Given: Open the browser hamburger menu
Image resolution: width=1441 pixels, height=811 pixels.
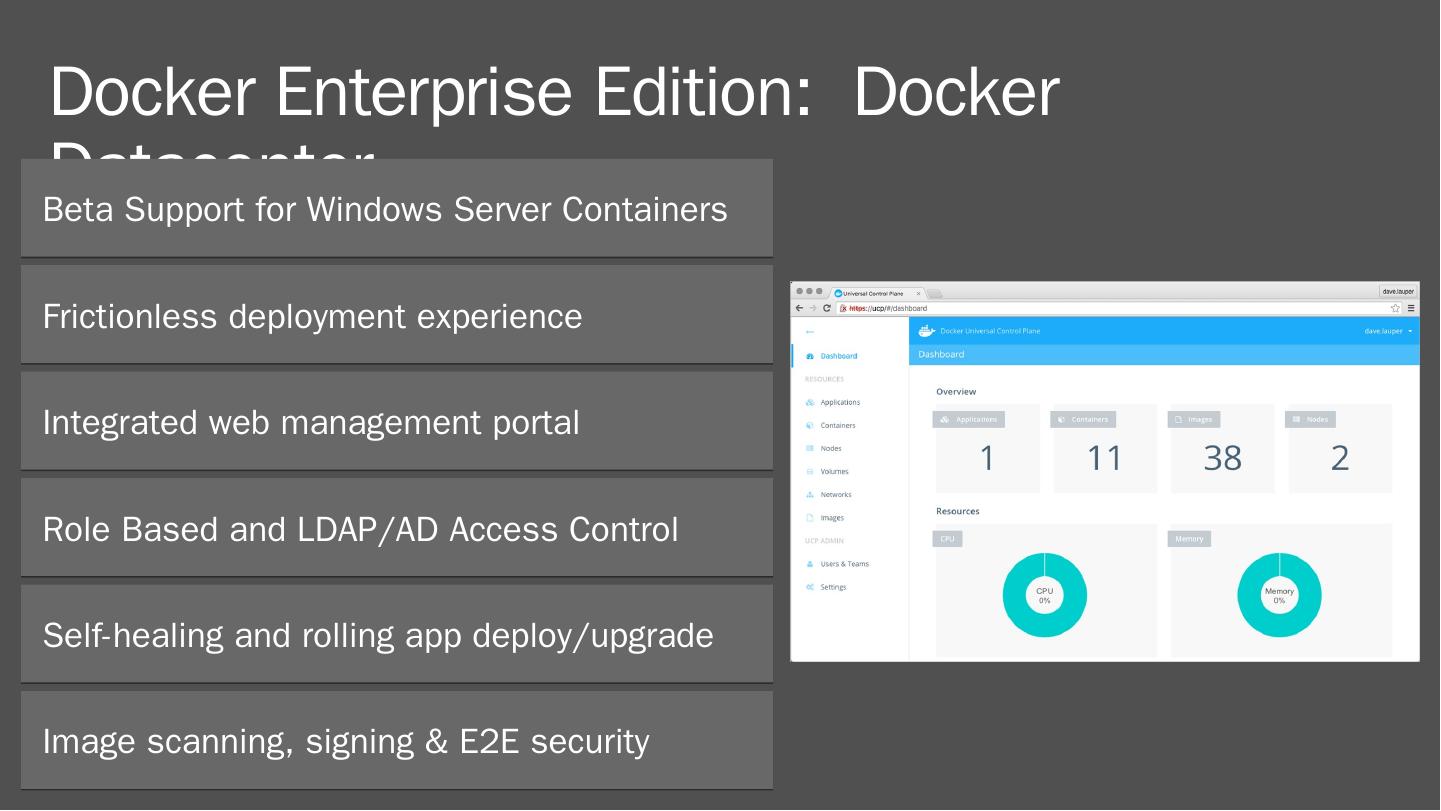Looking at the screenshot, I should (1411, 308).
